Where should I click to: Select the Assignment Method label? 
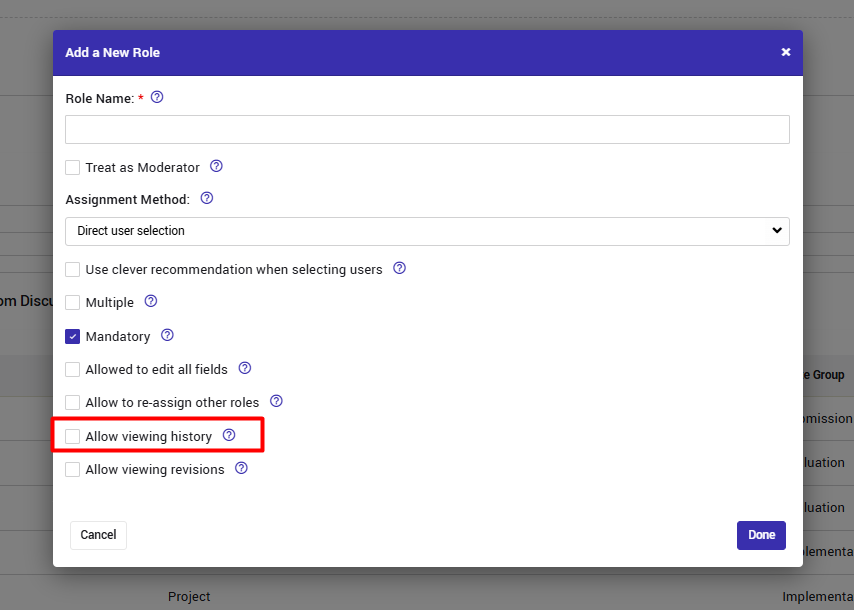tap(127, 200)
